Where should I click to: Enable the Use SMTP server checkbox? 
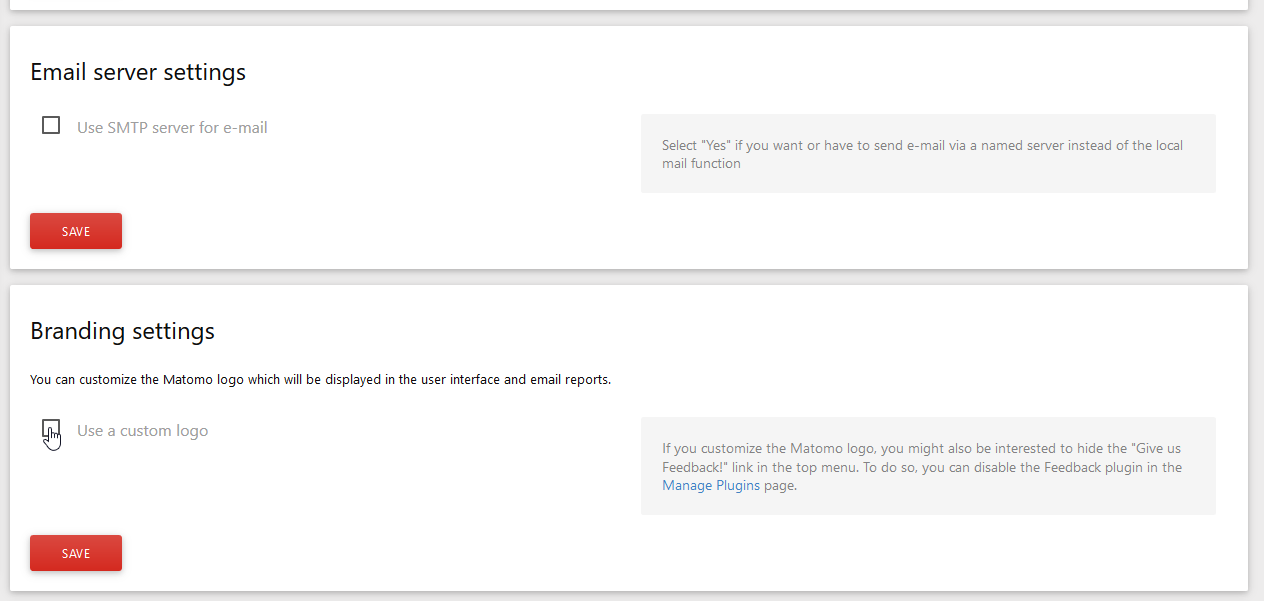[51, 126]
